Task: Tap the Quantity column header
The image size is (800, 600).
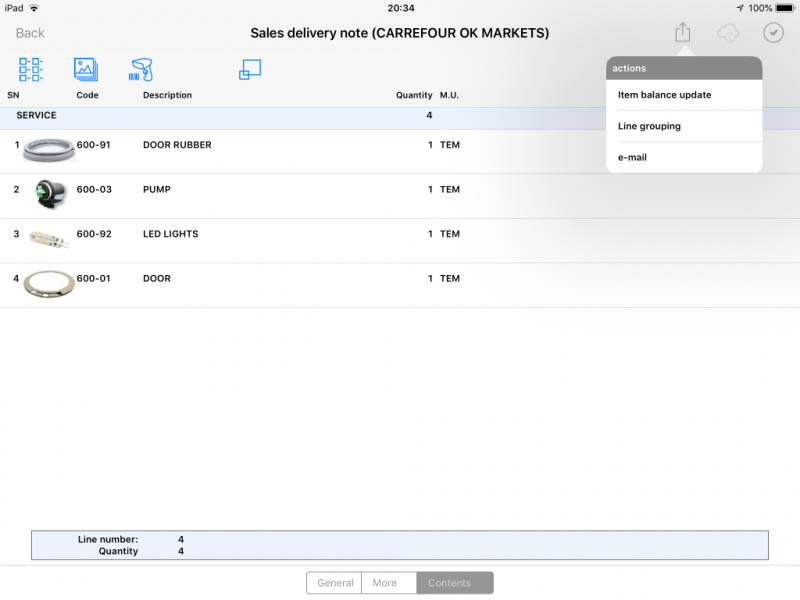Action: [414, 95]
